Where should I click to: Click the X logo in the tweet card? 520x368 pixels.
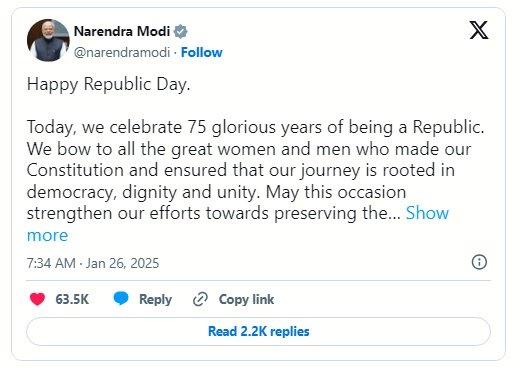pyautogui.click(x=479, y=30)
